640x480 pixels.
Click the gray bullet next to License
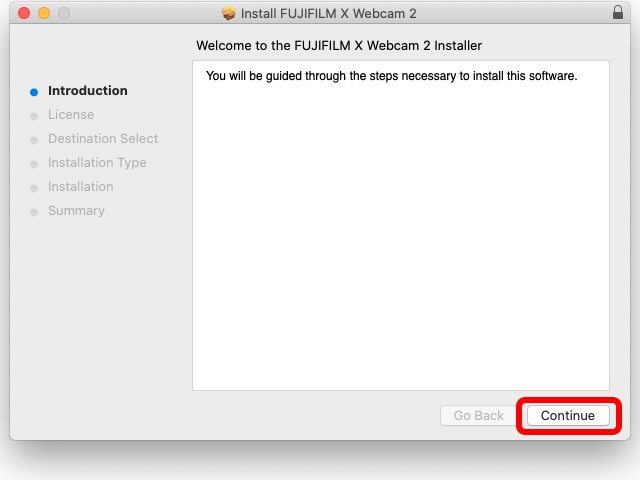click(x=34, y=116)
